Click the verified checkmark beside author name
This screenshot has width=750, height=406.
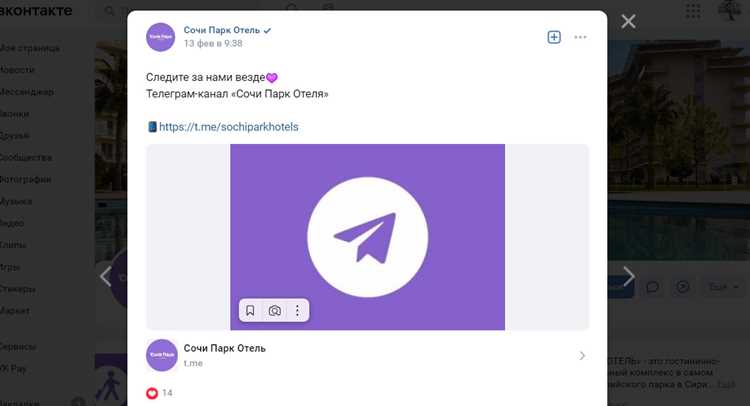click(267, 31)
